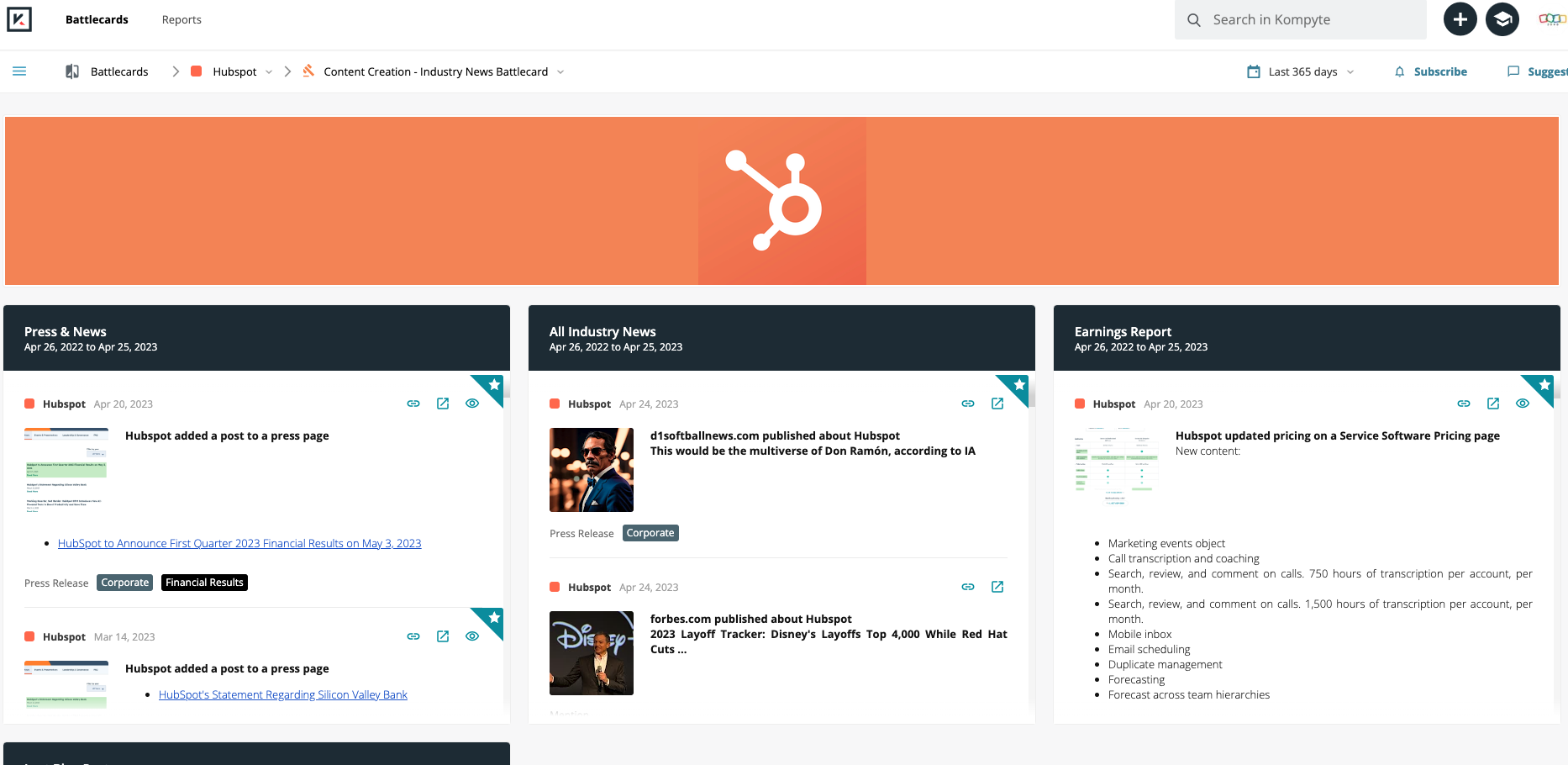Click chevron after Hubspot breadcrumb
Screen dimensions: 1568x765
pyautogui.click(x=287, y=71)
